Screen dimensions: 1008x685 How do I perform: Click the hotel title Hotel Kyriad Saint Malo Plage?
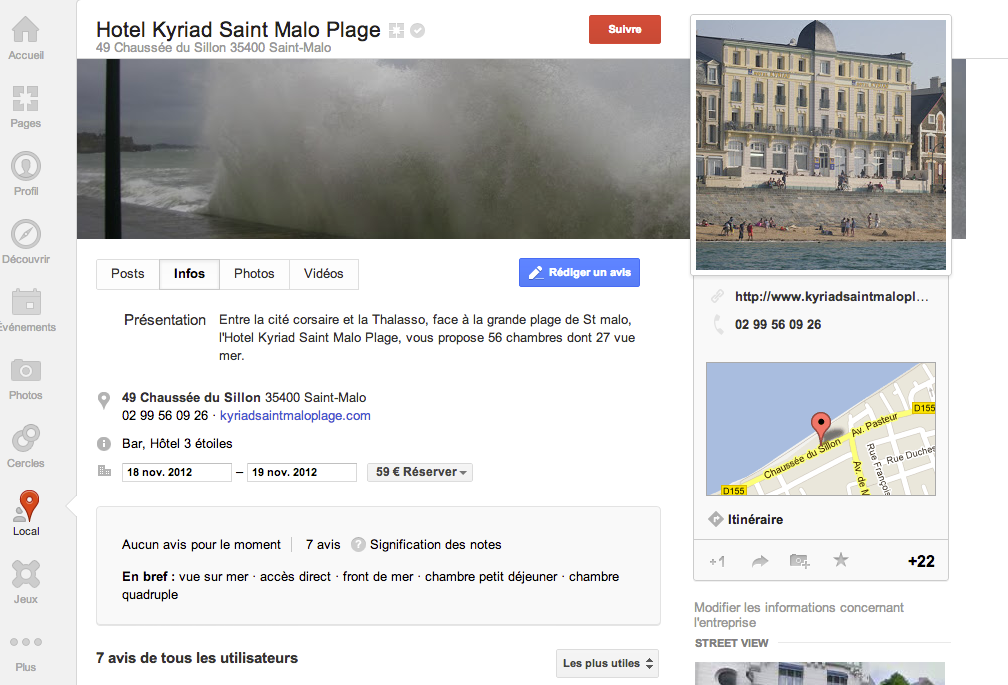[x=238, y=30]
